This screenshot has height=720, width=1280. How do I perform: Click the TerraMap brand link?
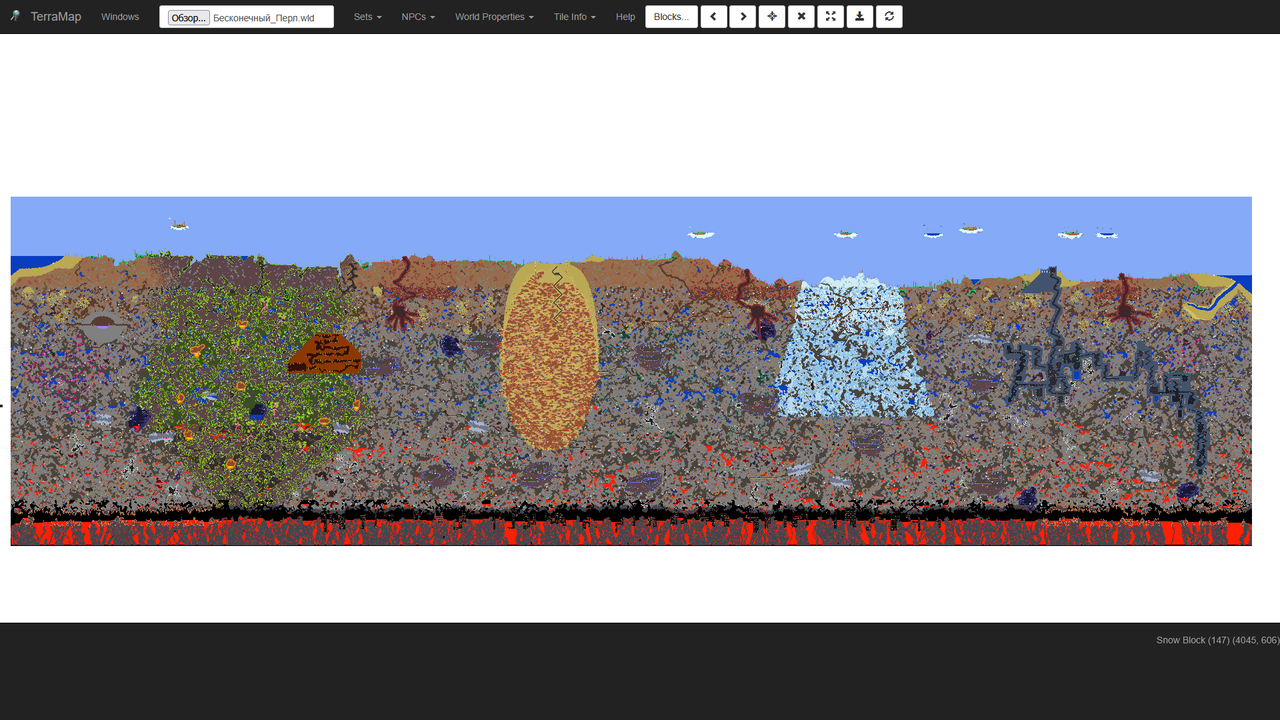click(x=56, y=17)
